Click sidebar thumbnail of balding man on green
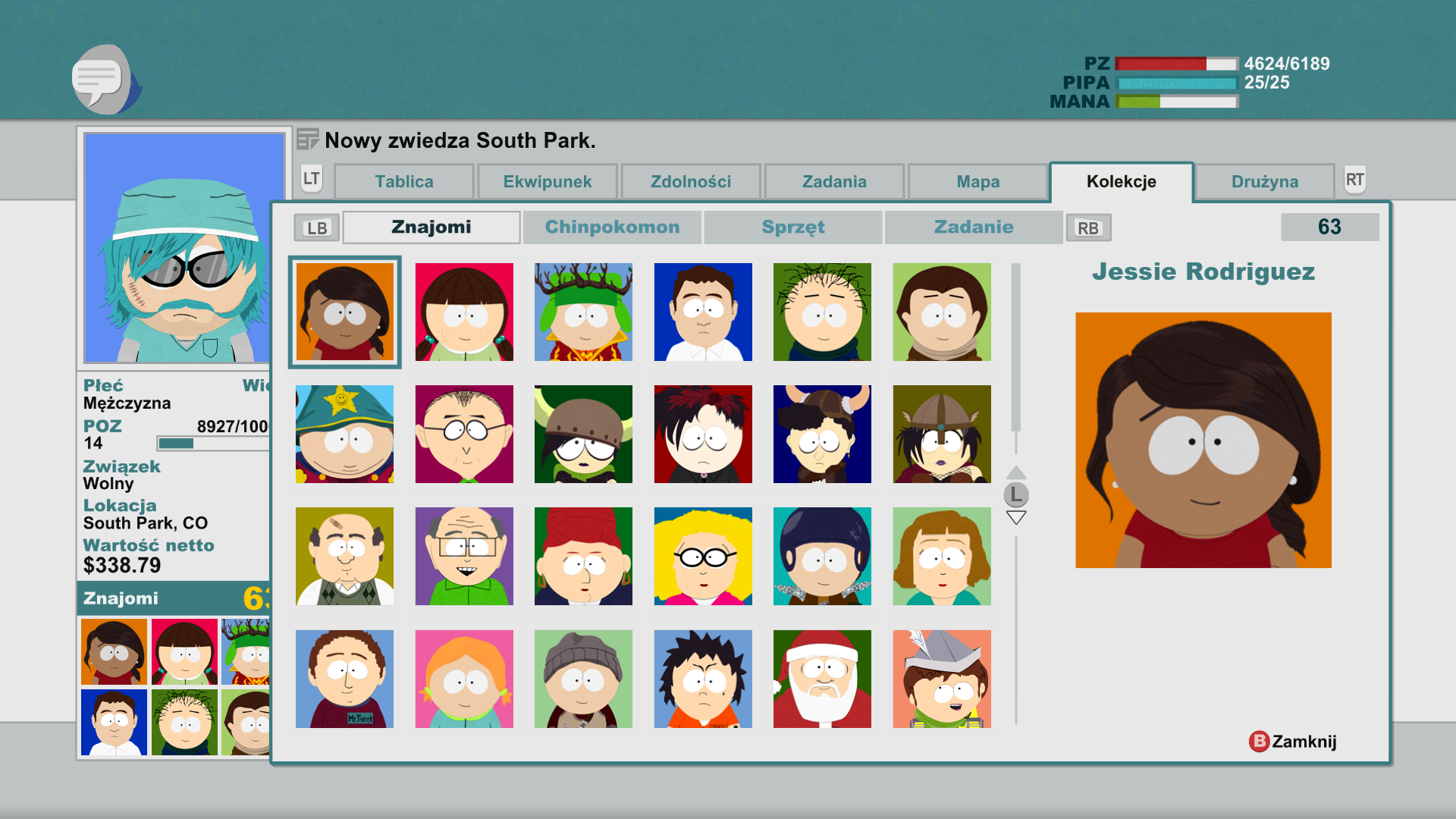 coord(184,722)
